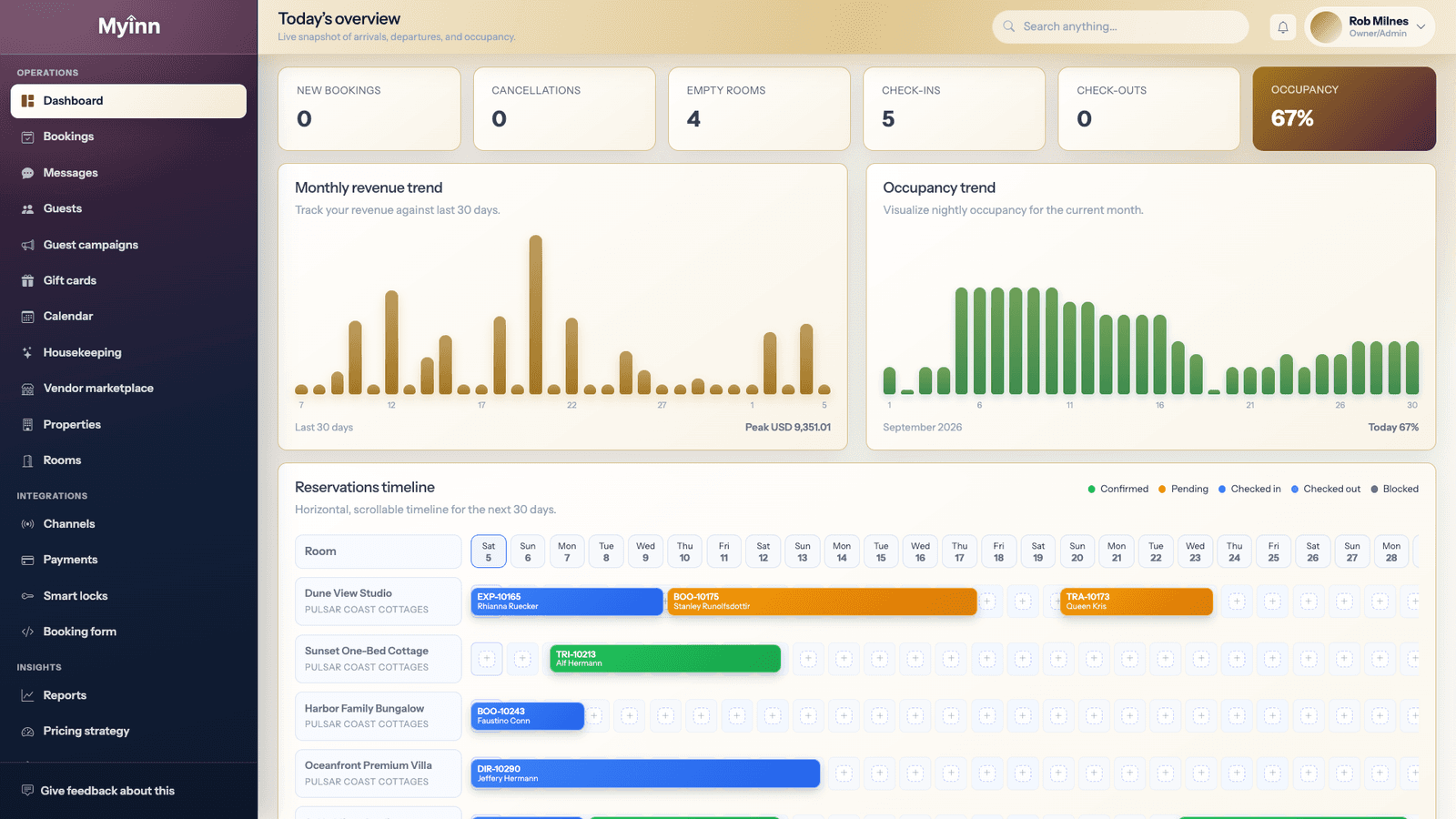Viewport: 1456px width, 819px height.
Task: Click the search anything field
Action: coord(1120,27)
